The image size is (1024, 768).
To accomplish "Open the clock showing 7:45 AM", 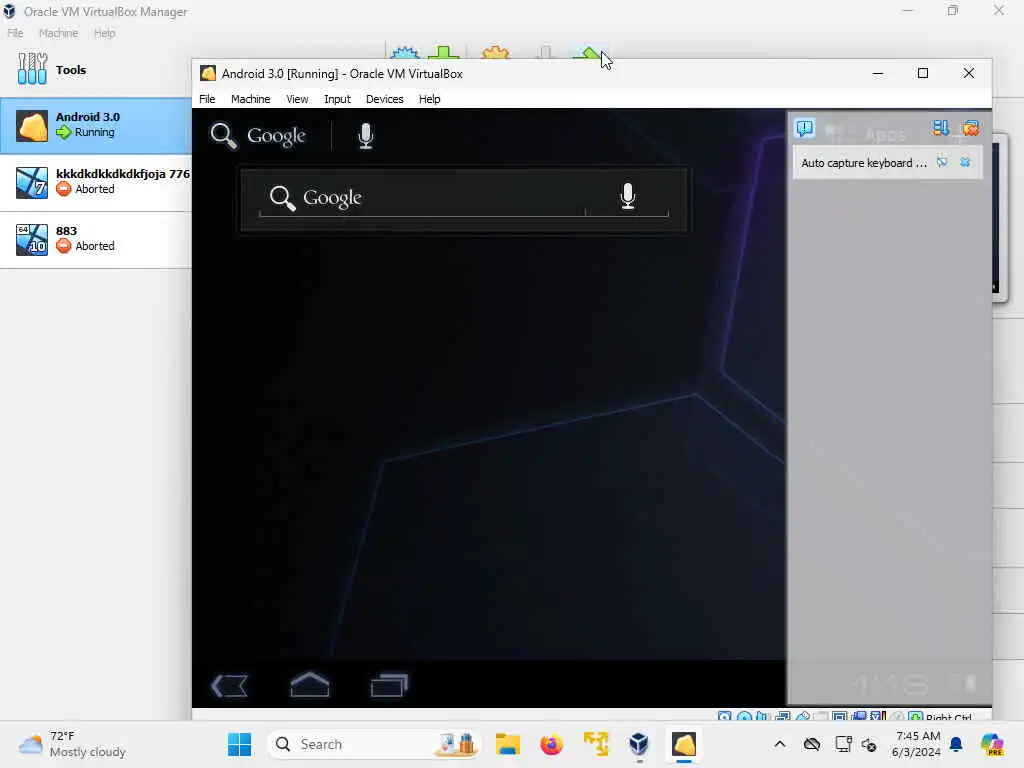I will (x=917, y=744).
